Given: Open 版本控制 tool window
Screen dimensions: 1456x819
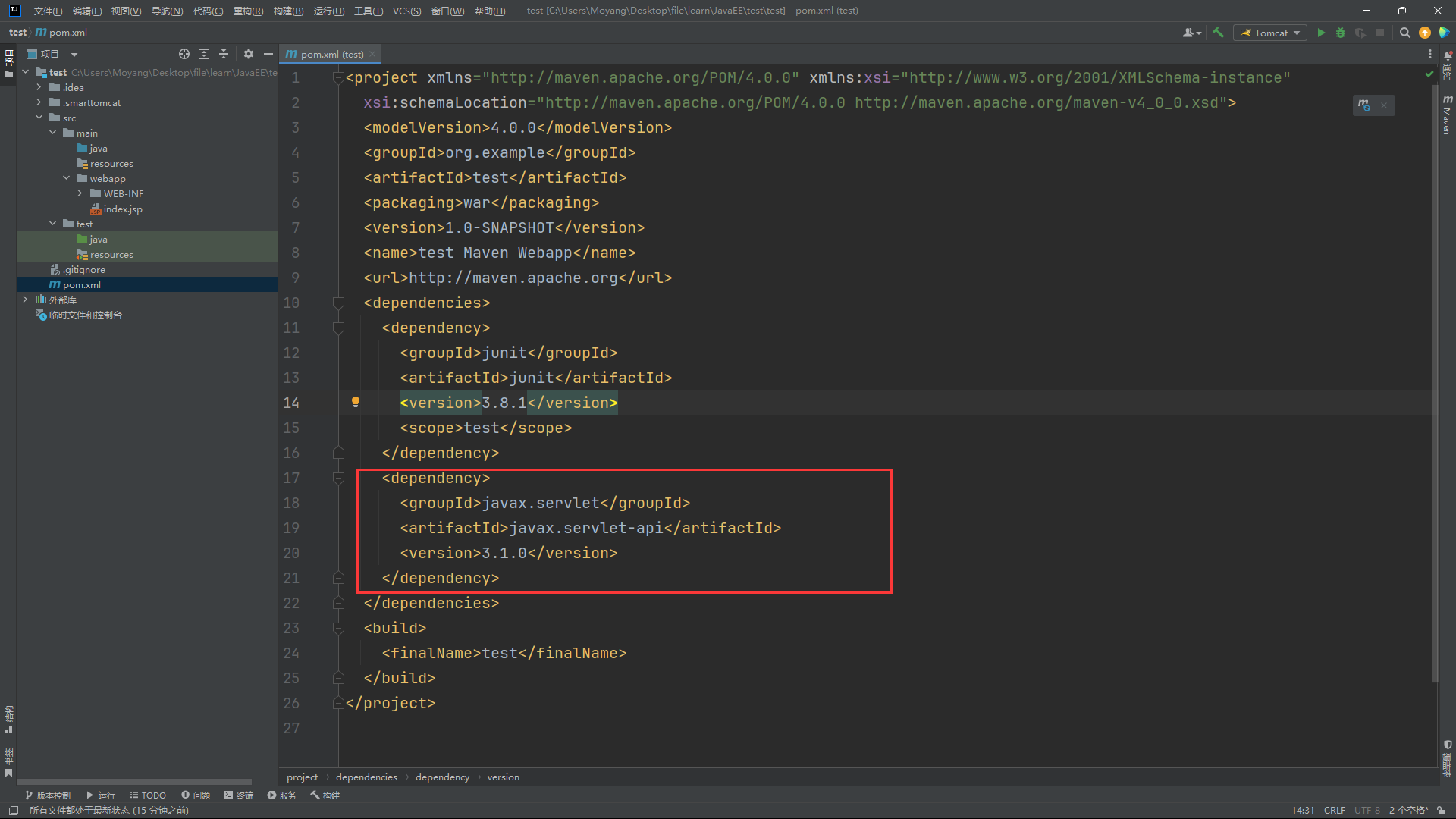Looking at the screenshot, I should click(x=47, y=795).
